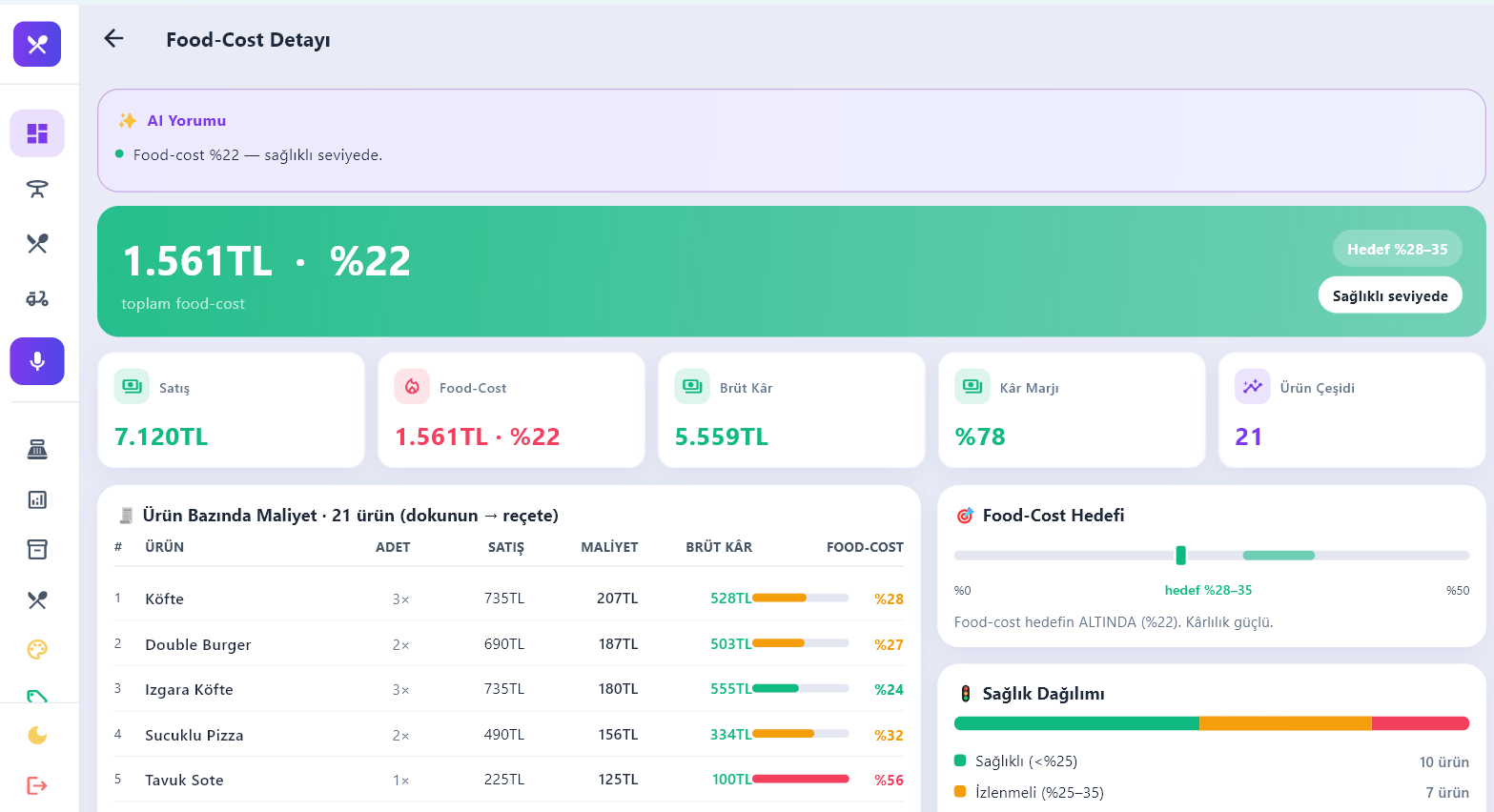Open the Köfte product row
Image resolution: width=1494 pixels, height=812 pixels.
click(509, 599)
